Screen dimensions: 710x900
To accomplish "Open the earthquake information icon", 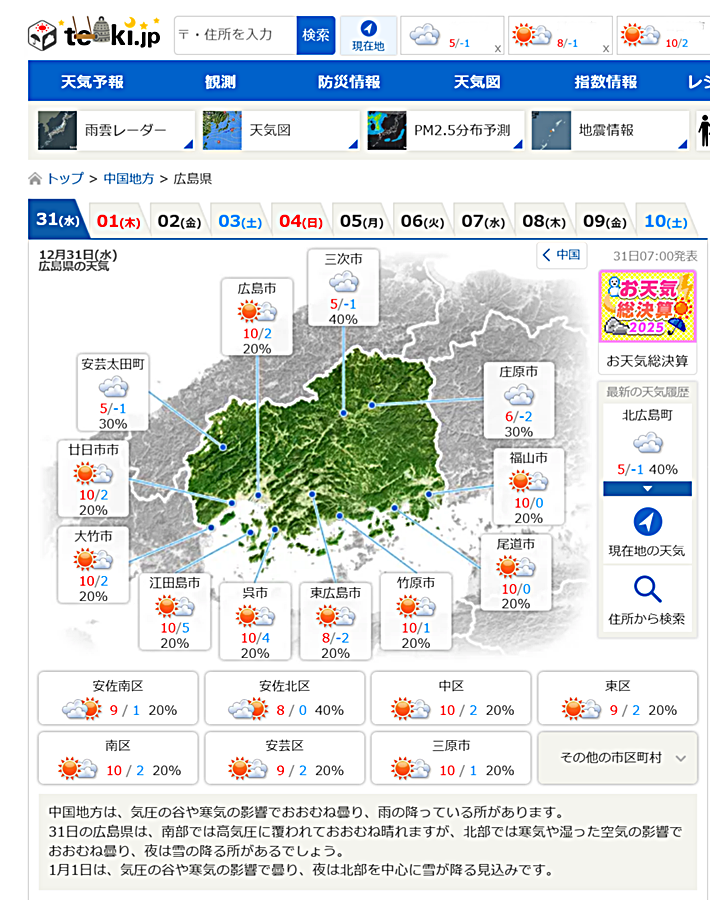I will pos(550,130).
